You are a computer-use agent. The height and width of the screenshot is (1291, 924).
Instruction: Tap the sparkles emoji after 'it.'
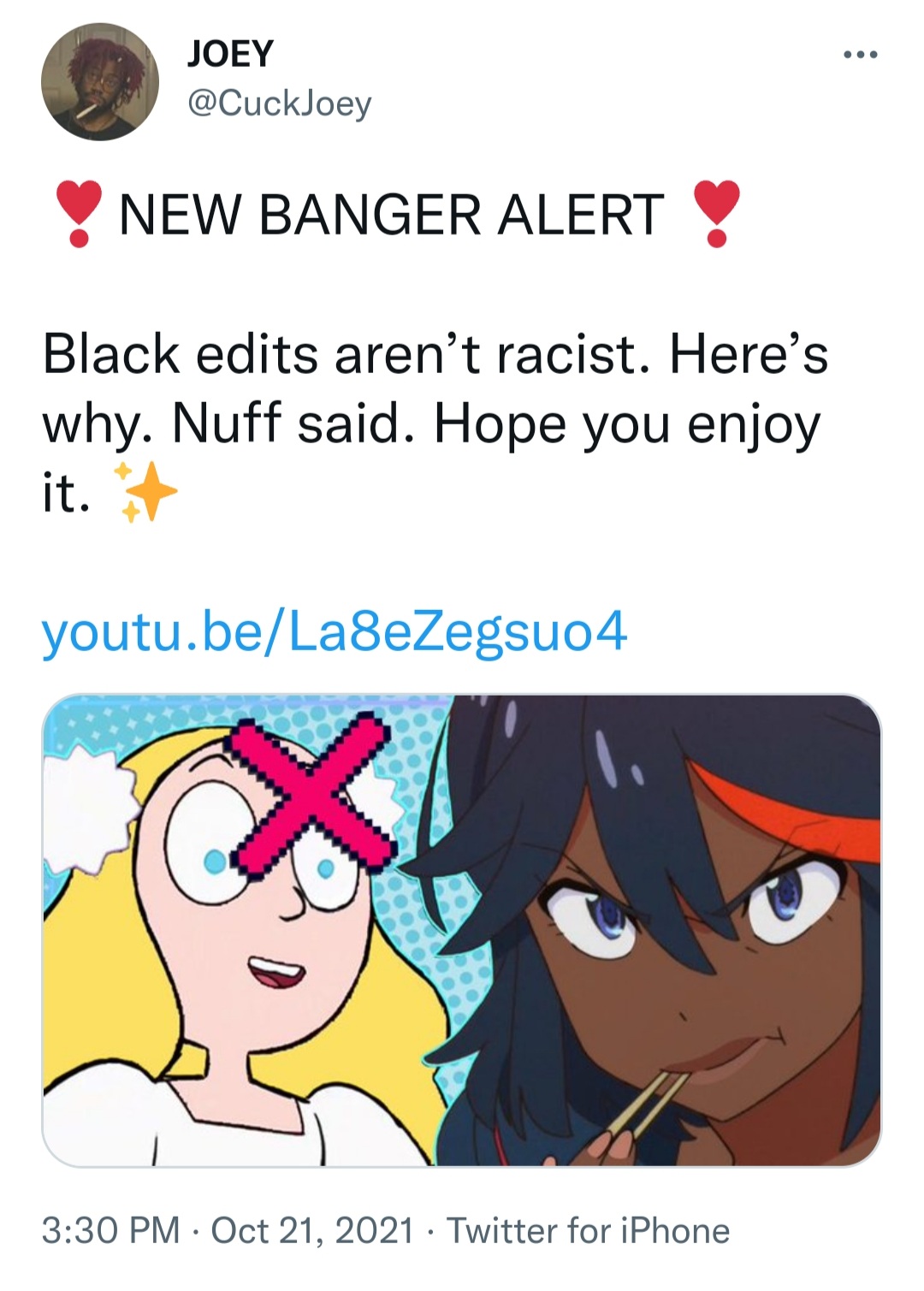145,492
